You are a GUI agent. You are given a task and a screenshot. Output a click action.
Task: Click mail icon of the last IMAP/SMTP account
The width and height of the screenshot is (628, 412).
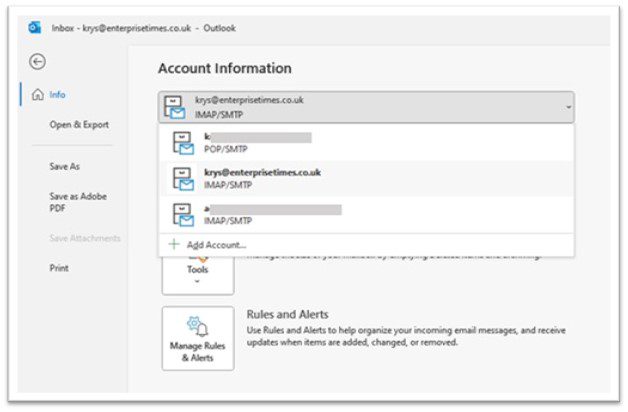pos(183,215)
